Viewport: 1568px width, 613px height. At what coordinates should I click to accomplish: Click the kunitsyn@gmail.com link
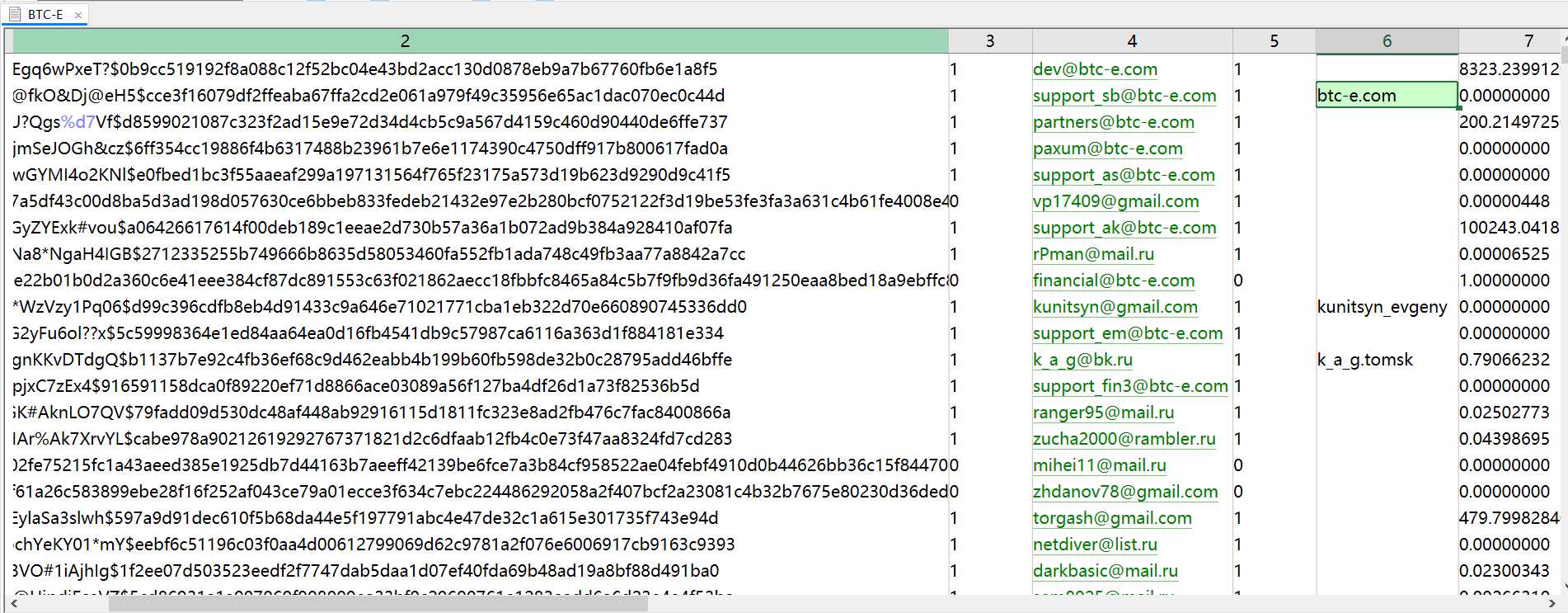tap(1115, 307)
